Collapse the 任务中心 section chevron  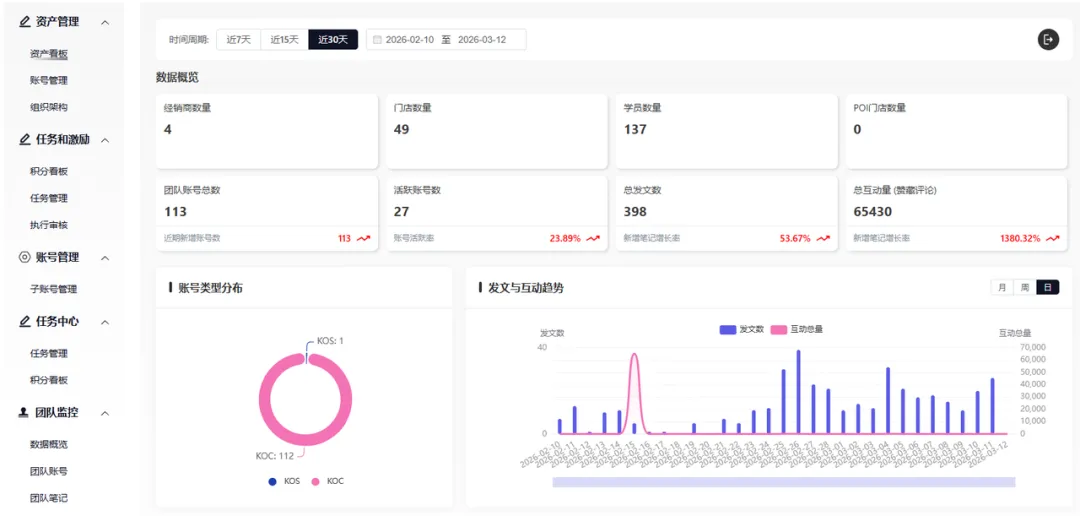click(105, 322)
